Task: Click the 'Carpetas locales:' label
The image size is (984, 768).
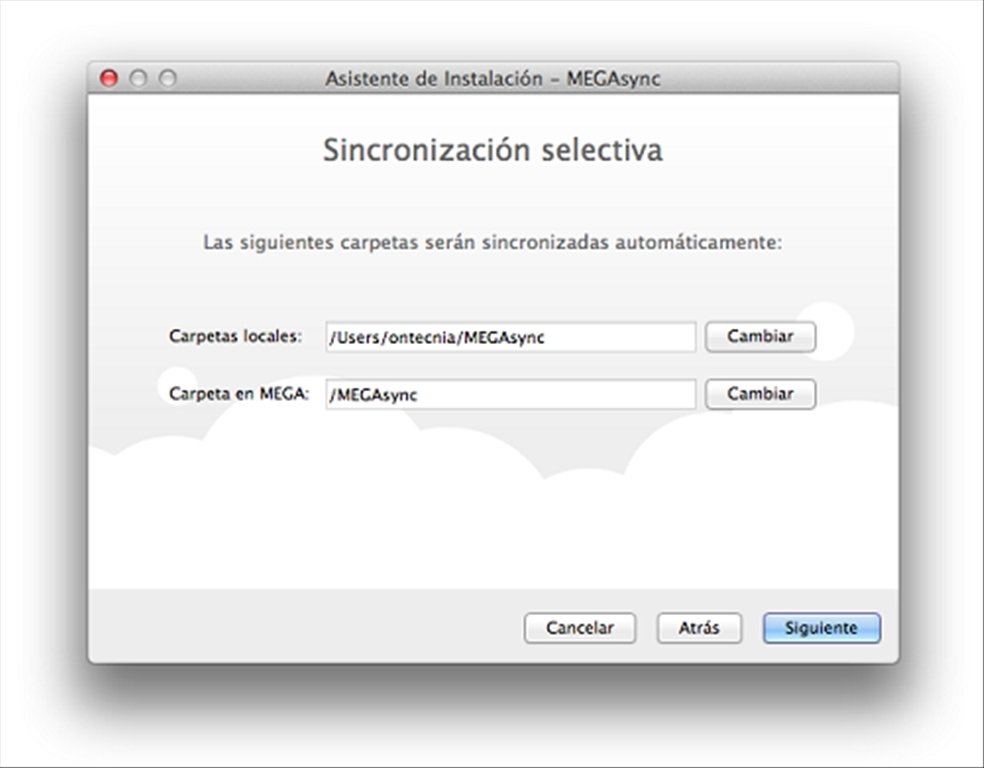Action: [x=235, y=336]
